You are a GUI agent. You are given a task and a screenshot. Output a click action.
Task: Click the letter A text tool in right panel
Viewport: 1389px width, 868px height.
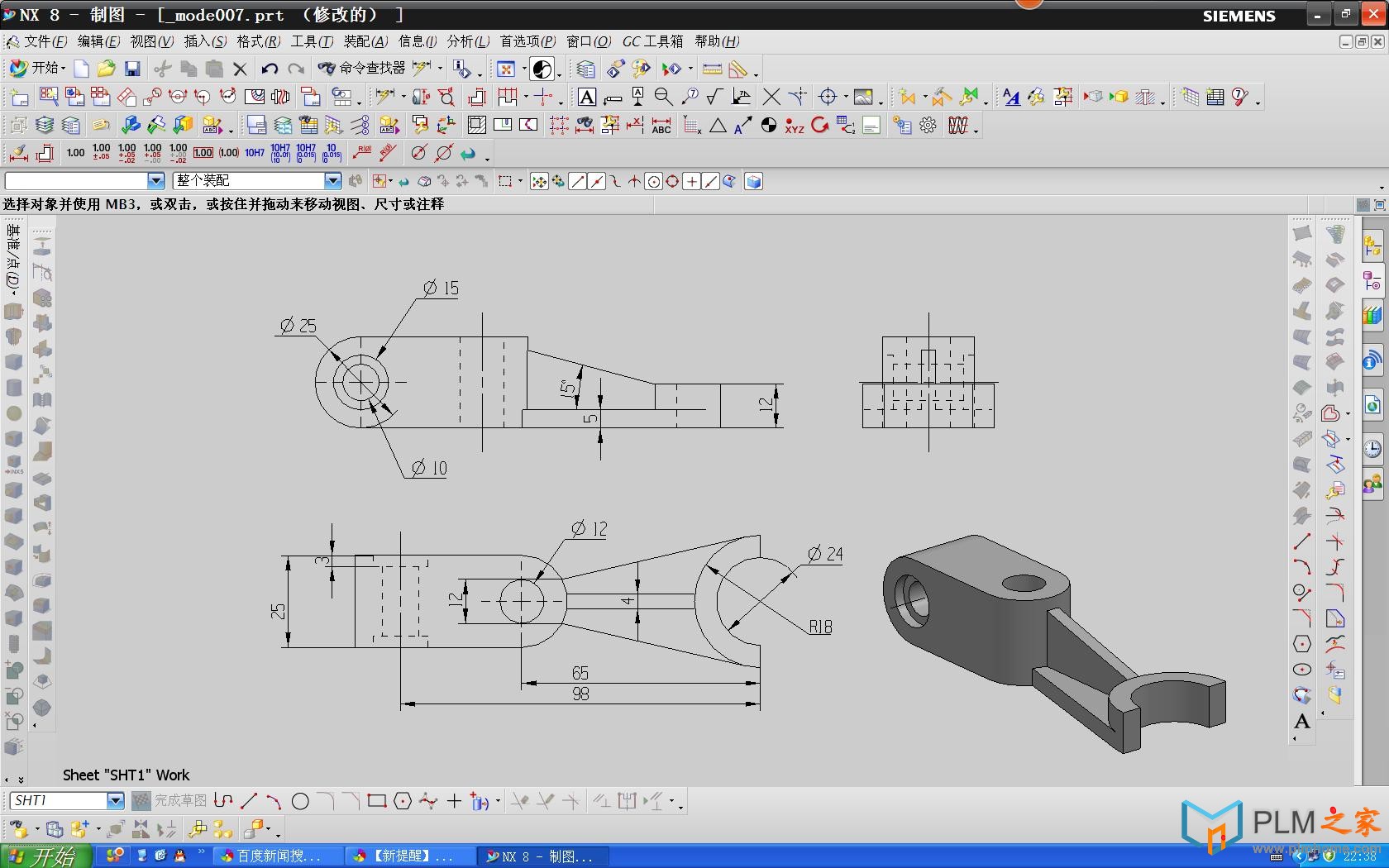pyautogui.click(x=1302, y=721)
